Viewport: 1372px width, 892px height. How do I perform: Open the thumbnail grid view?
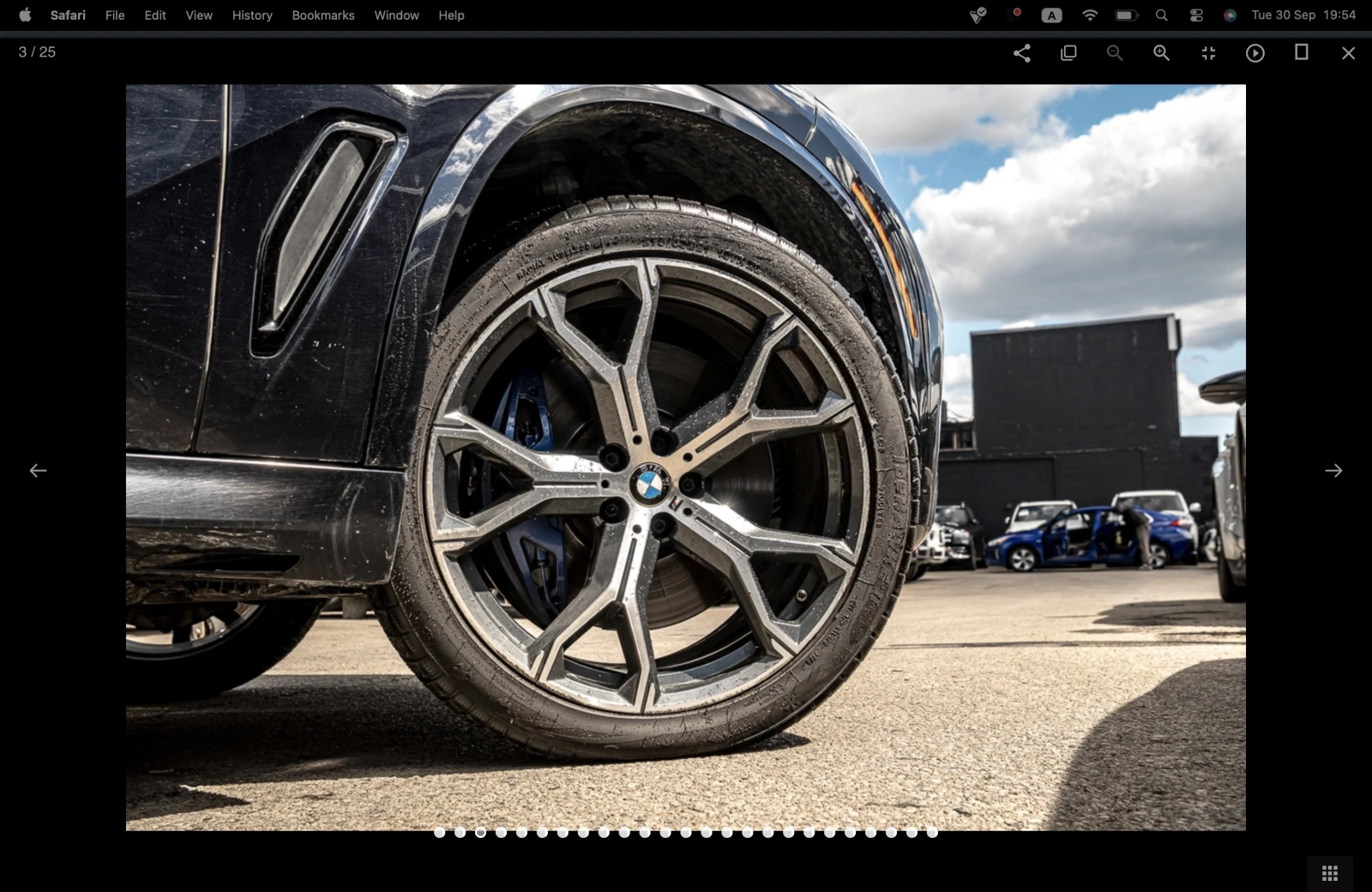tap(1330, 873)
